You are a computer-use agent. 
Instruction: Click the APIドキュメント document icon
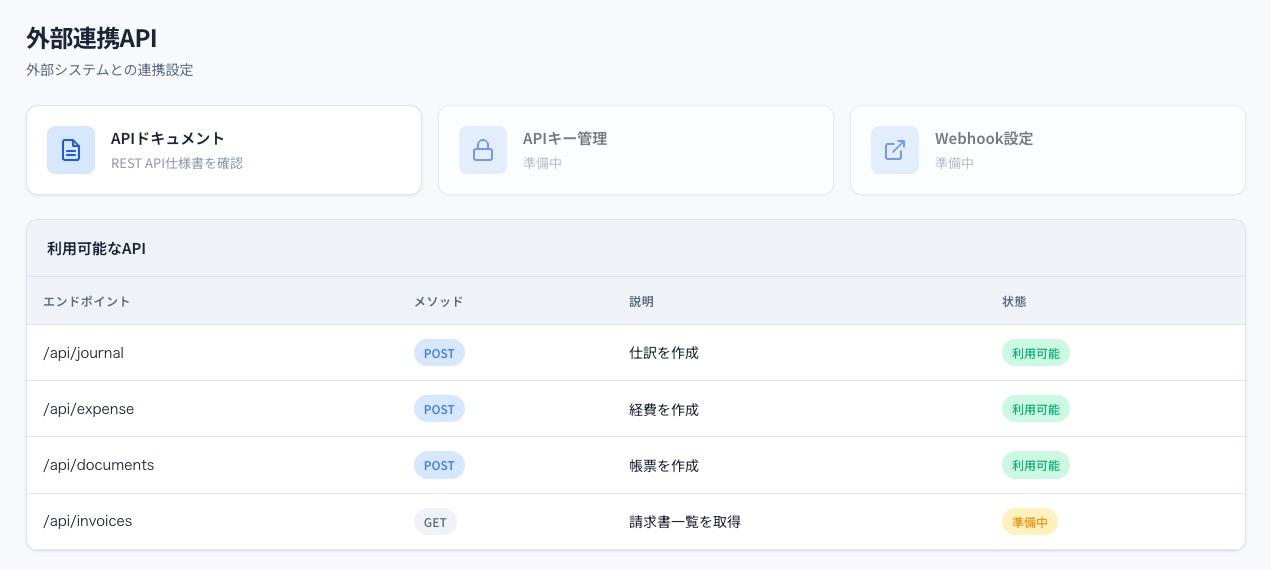[71, 150]
